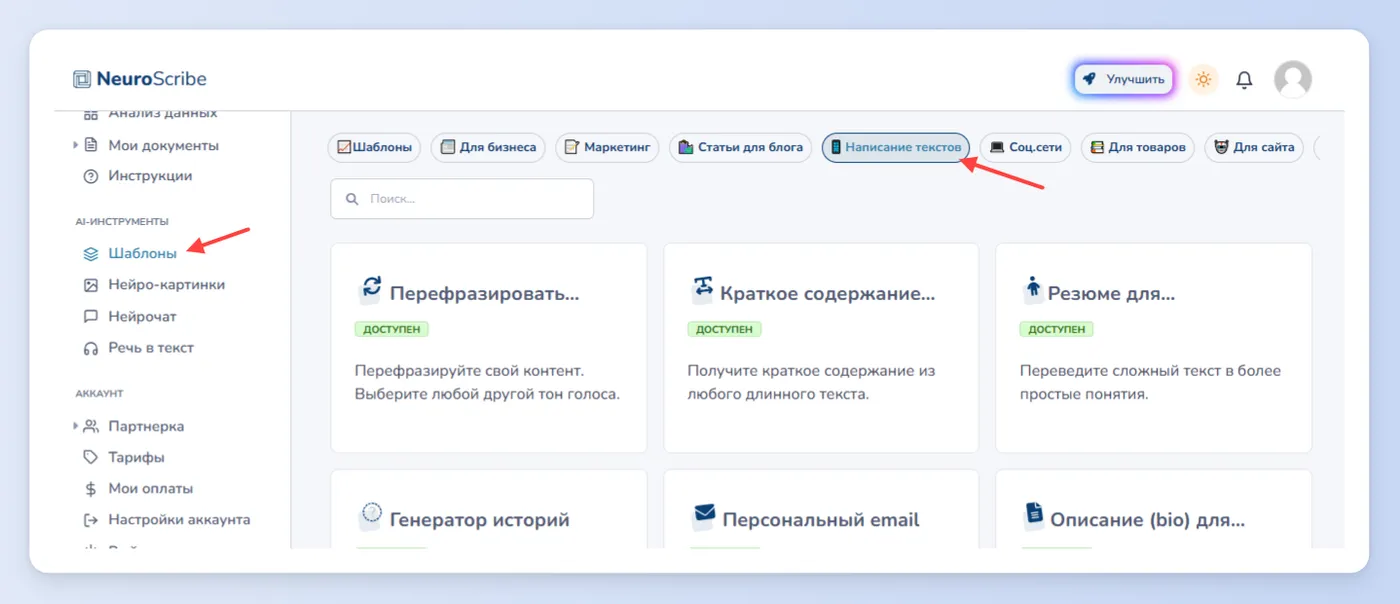Open the Речь в текст sidebar link
Viewport: 1400px width, 604px height.
[x=151, y=348]
